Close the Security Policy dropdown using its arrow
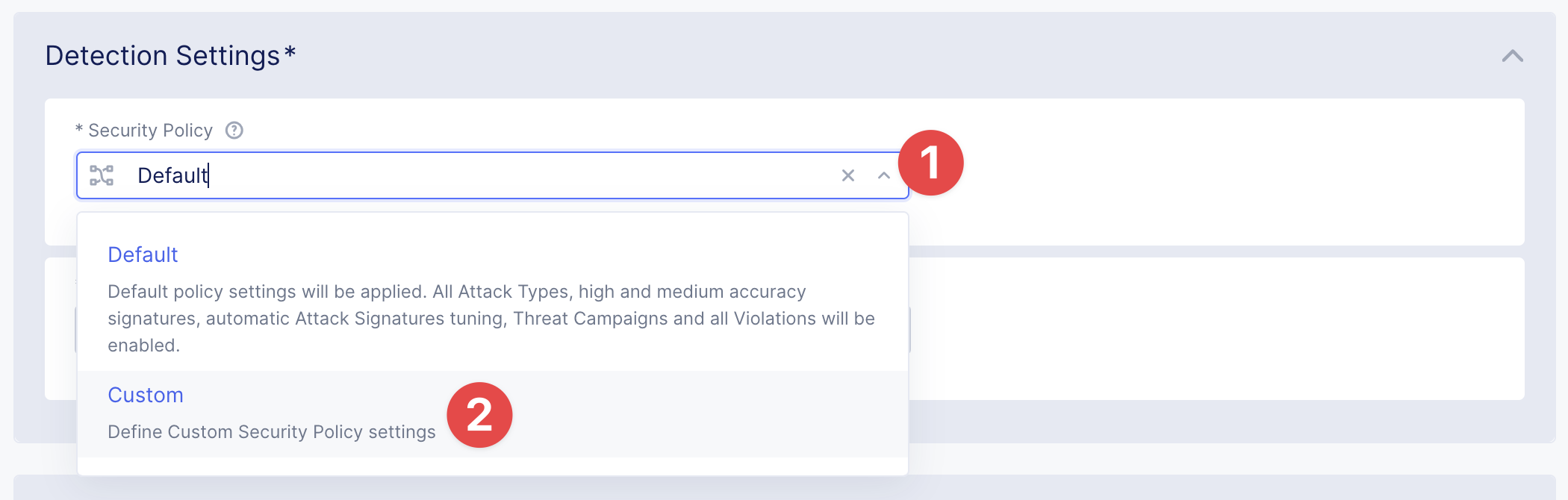 point(884,175)
